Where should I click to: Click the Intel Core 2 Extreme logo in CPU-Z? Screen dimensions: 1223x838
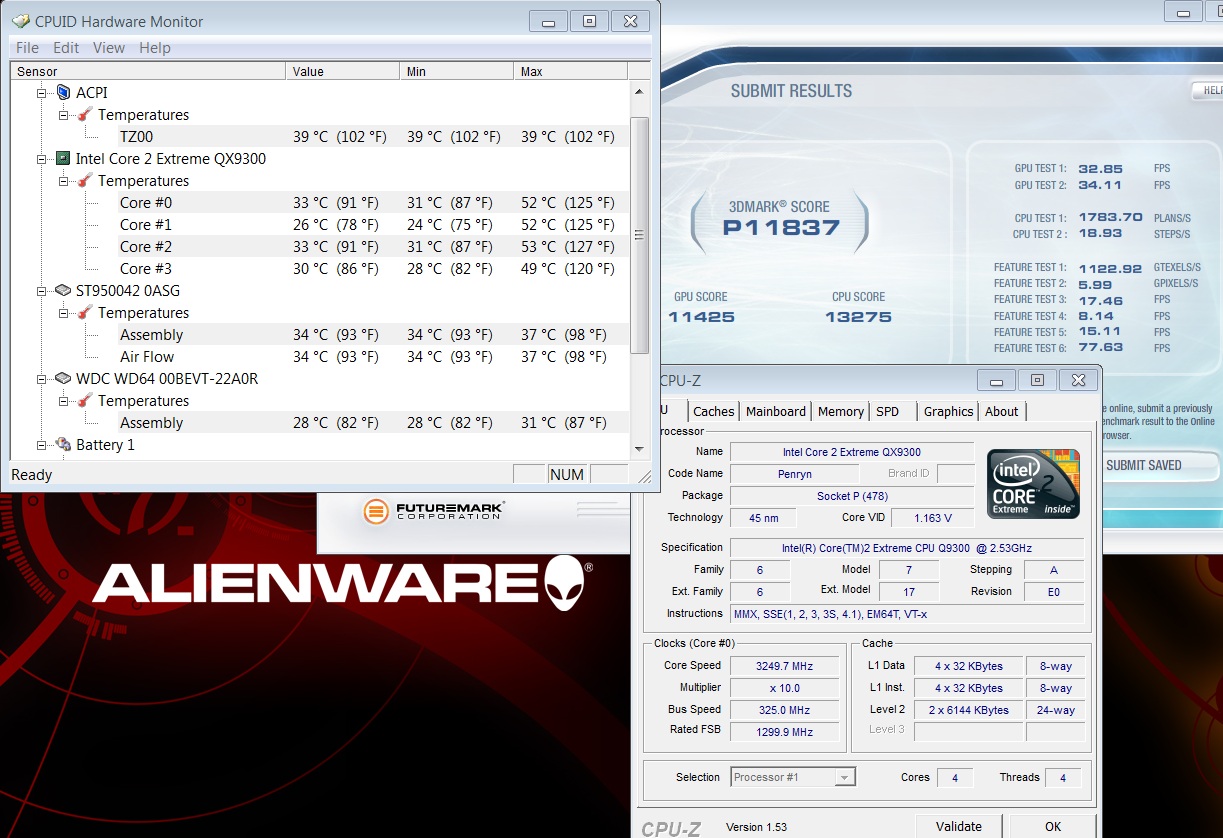(1034, 483)
